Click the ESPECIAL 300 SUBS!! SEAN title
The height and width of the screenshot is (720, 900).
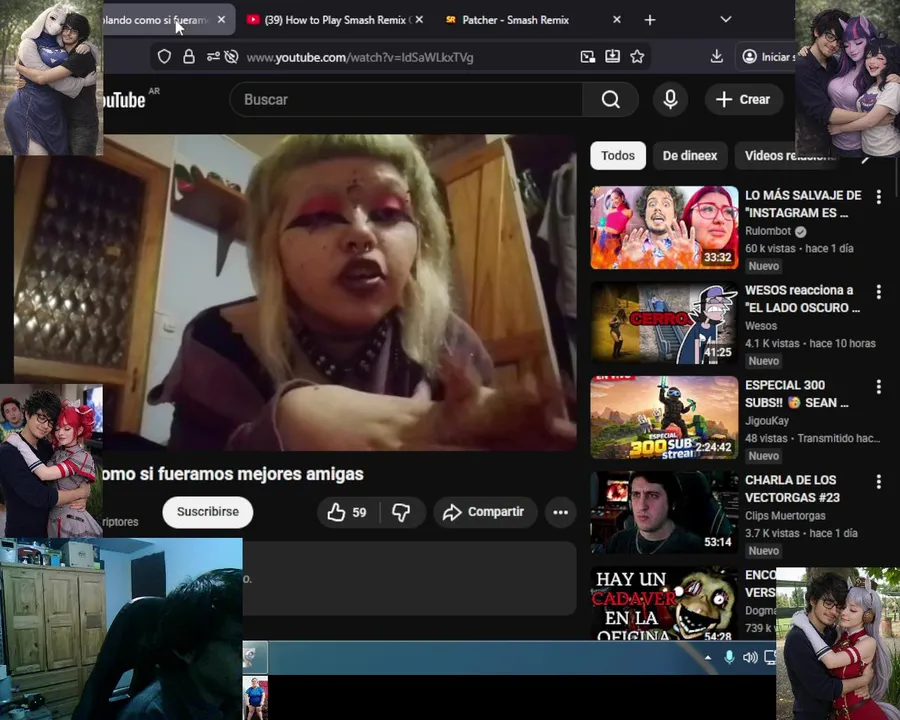click(x=797, y=393)
